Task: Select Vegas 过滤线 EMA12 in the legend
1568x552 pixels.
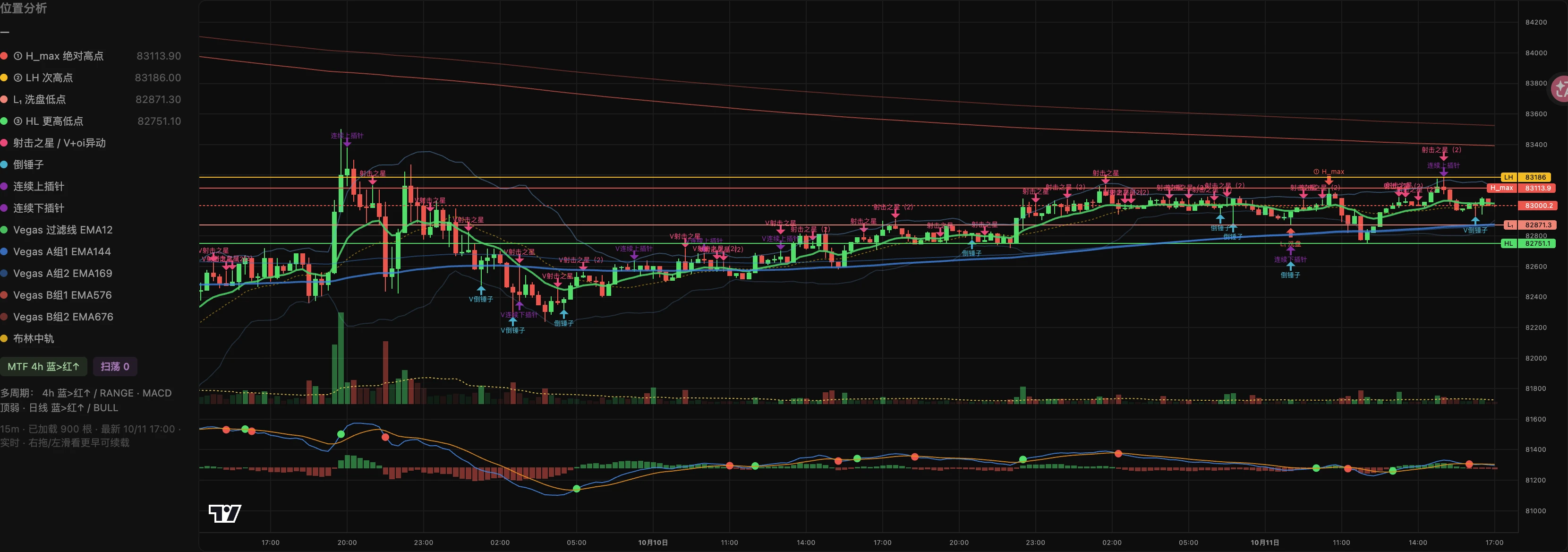Action: point(57,230)
